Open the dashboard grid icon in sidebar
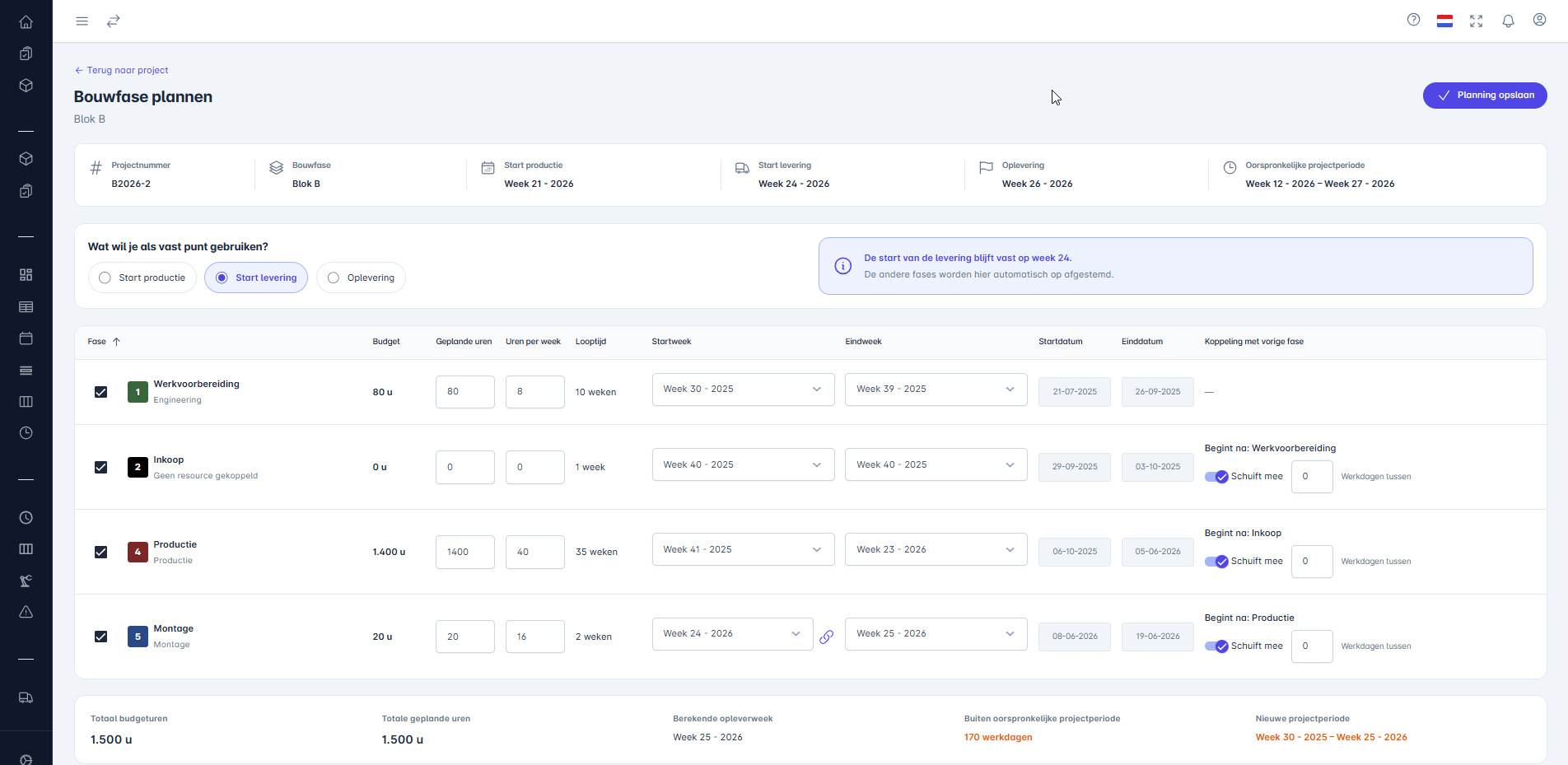 click(26, 274)
